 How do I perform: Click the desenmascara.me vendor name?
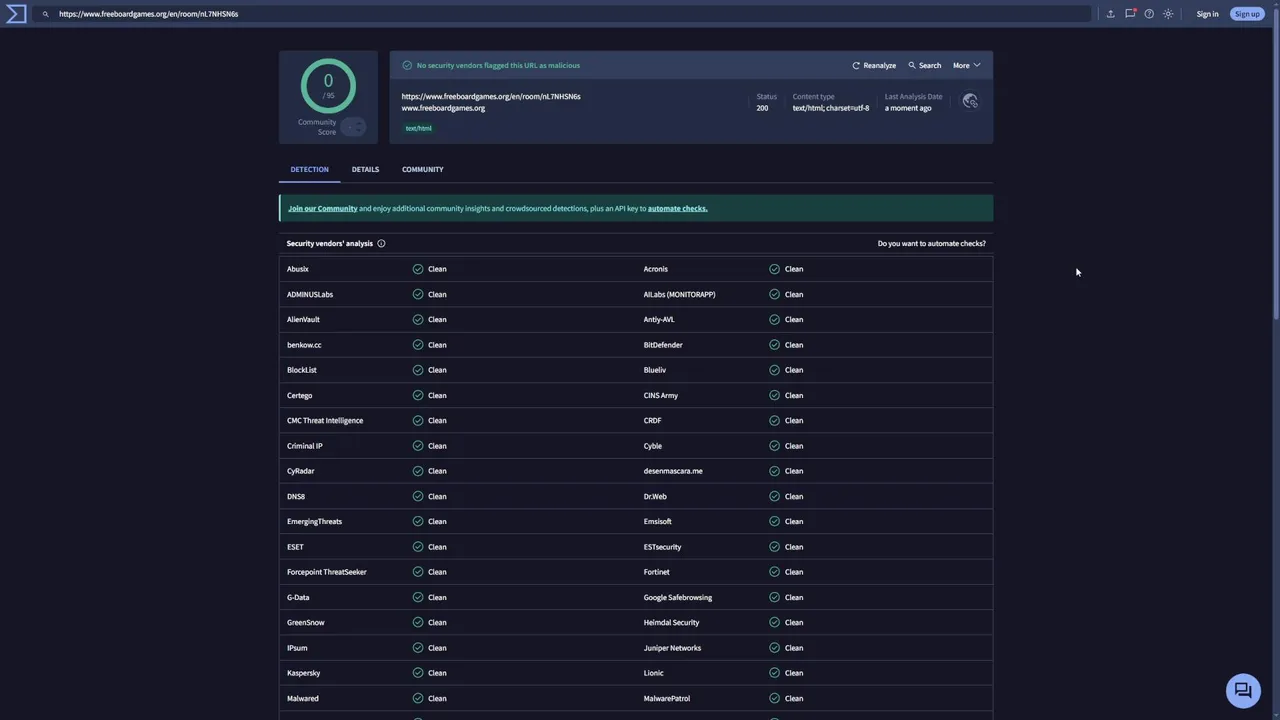[x=673, y=471]
